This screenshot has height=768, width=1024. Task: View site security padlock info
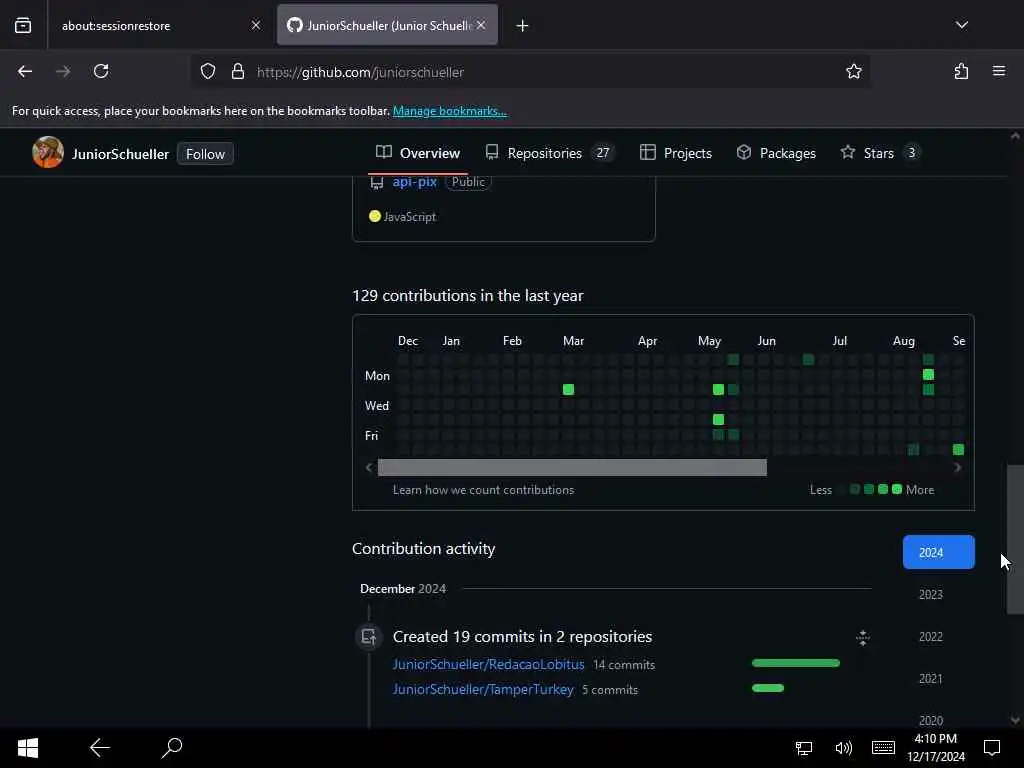(x=238, y=72)
